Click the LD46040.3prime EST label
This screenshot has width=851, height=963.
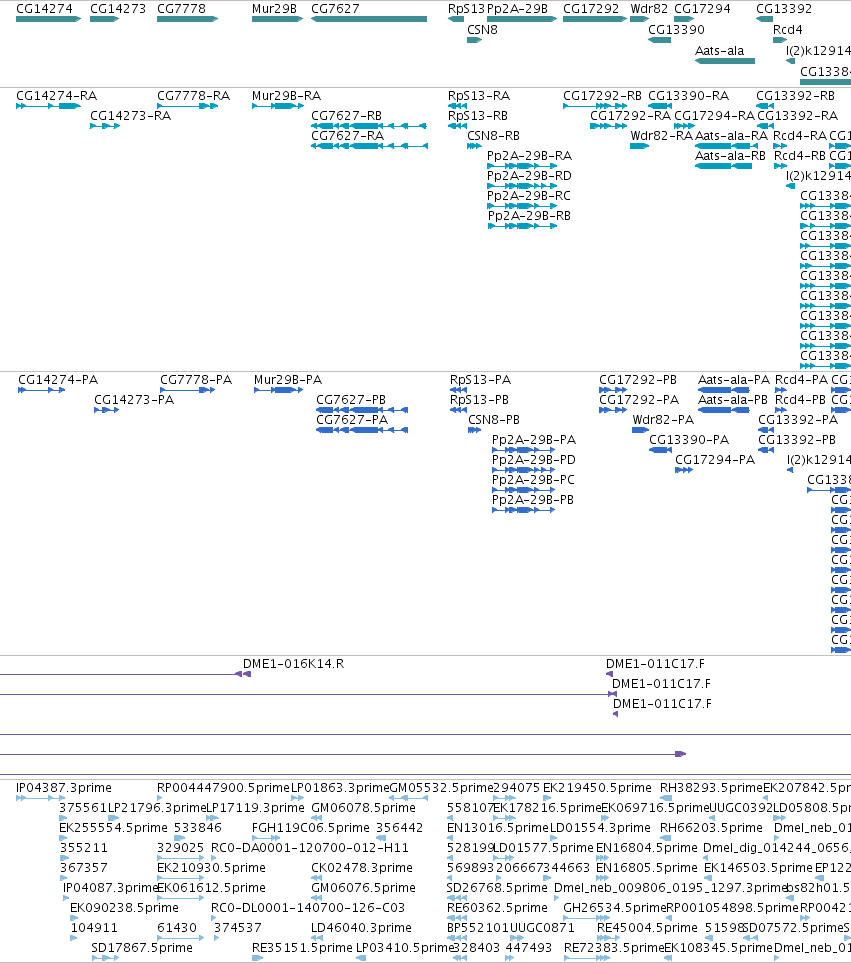tap(361, 927)
